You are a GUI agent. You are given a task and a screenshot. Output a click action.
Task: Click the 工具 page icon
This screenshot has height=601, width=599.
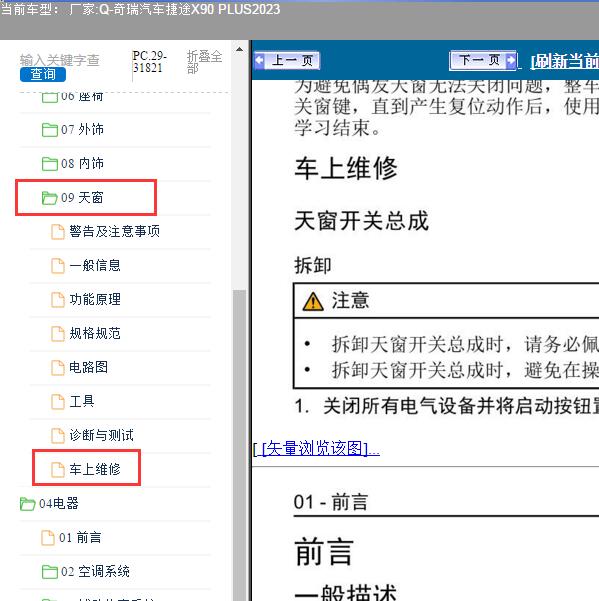[x=58, y=402]
